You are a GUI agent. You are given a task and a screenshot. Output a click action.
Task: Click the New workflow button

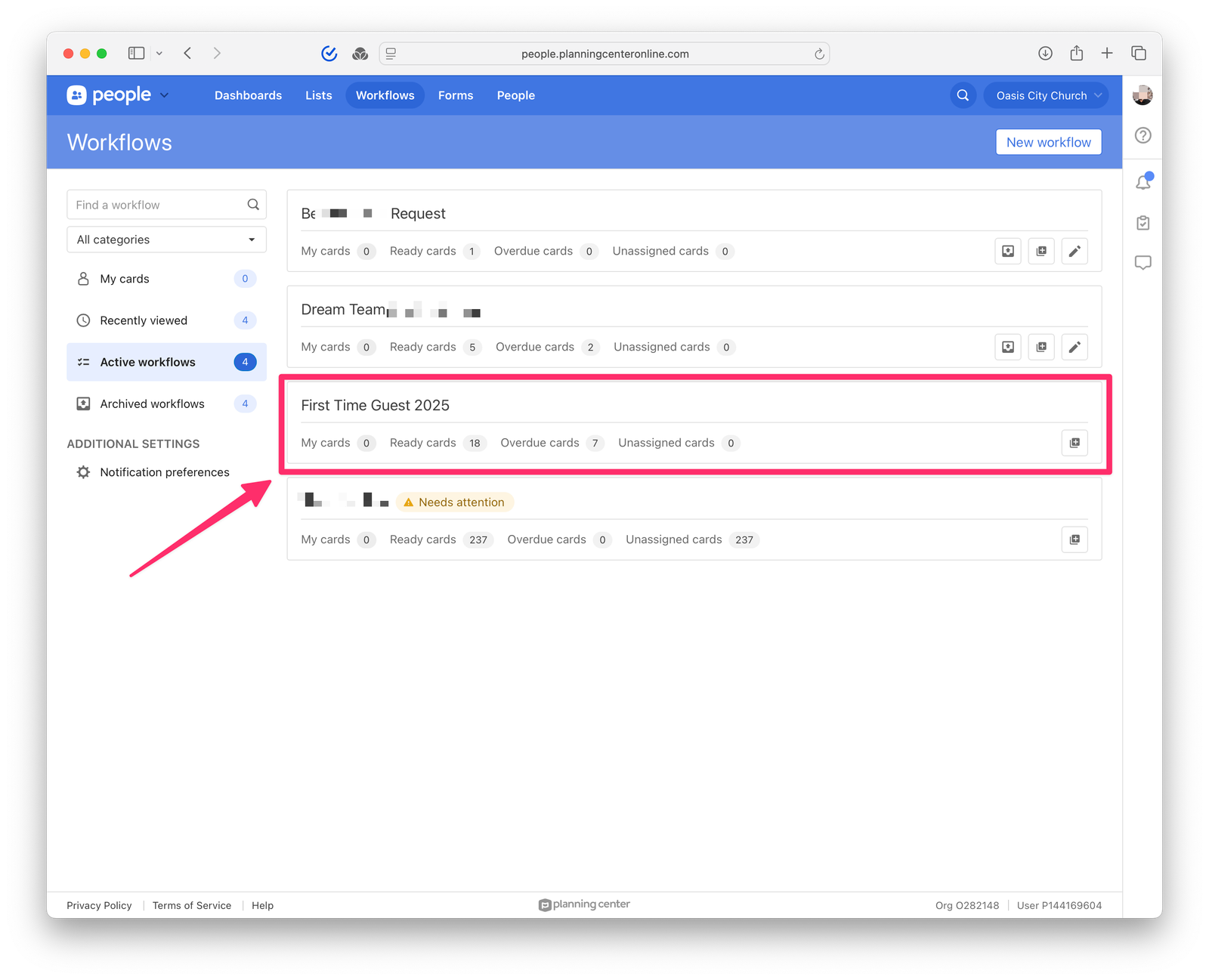point(1048,142)
